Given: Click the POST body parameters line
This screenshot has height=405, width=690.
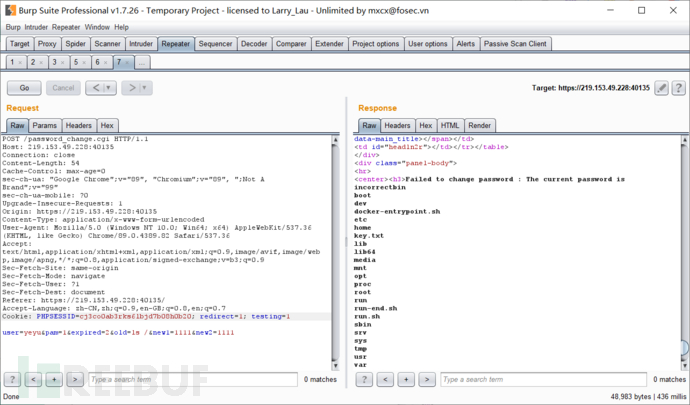Looking at the screenshot, I should tap(118, 333).
